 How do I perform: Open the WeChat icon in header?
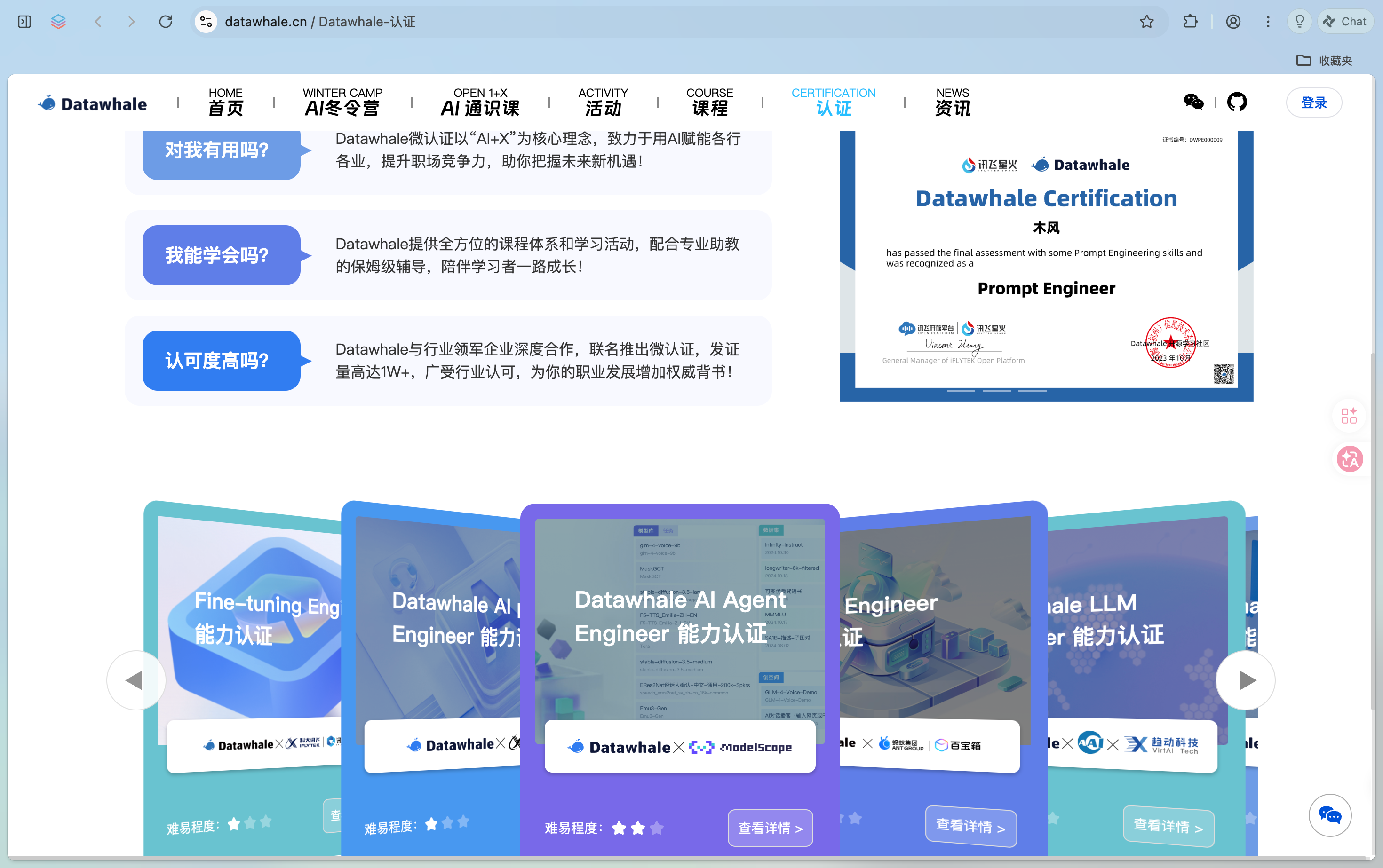[x=1193, y=102]
